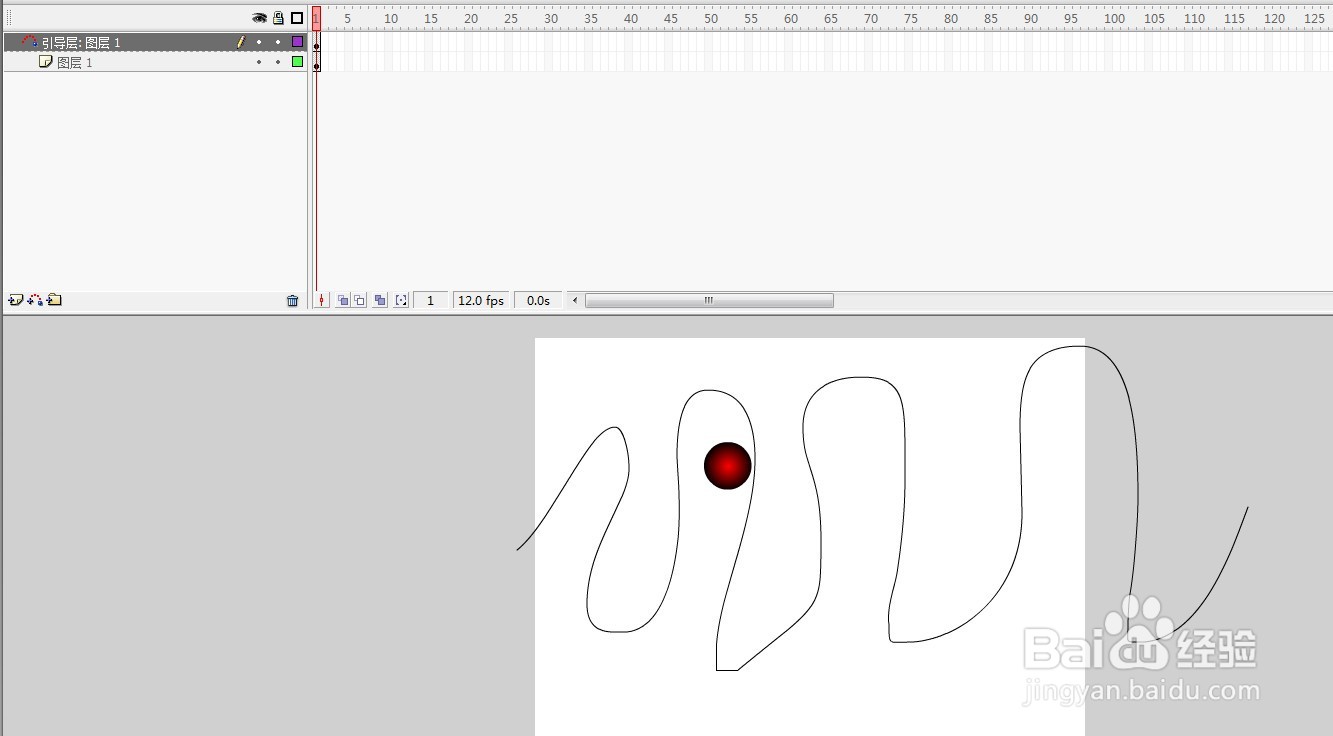
Task: Select the 图层 1 layer row
Action: 155,62
